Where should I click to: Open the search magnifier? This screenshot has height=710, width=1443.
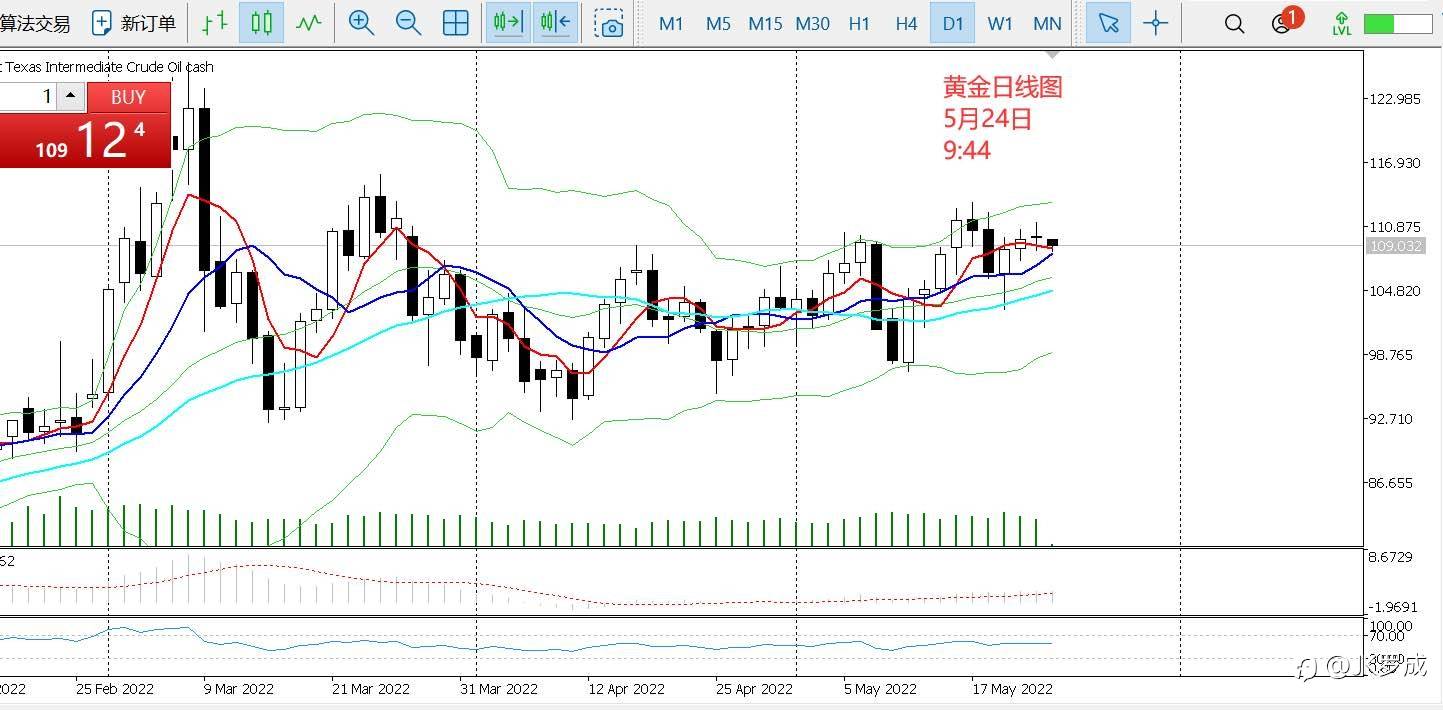click(x=1234, y=23)
